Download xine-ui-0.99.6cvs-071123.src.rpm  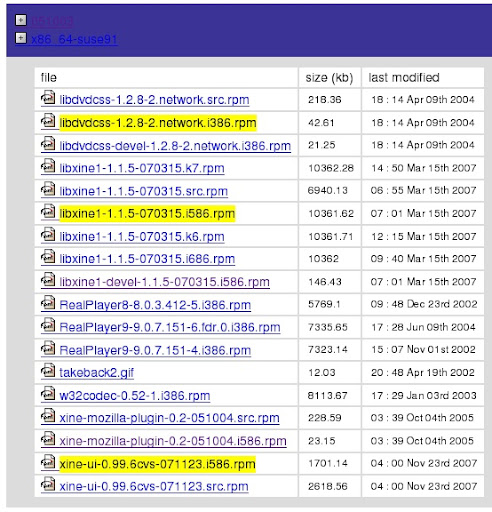pyautogui.click(x=154, y=487)
